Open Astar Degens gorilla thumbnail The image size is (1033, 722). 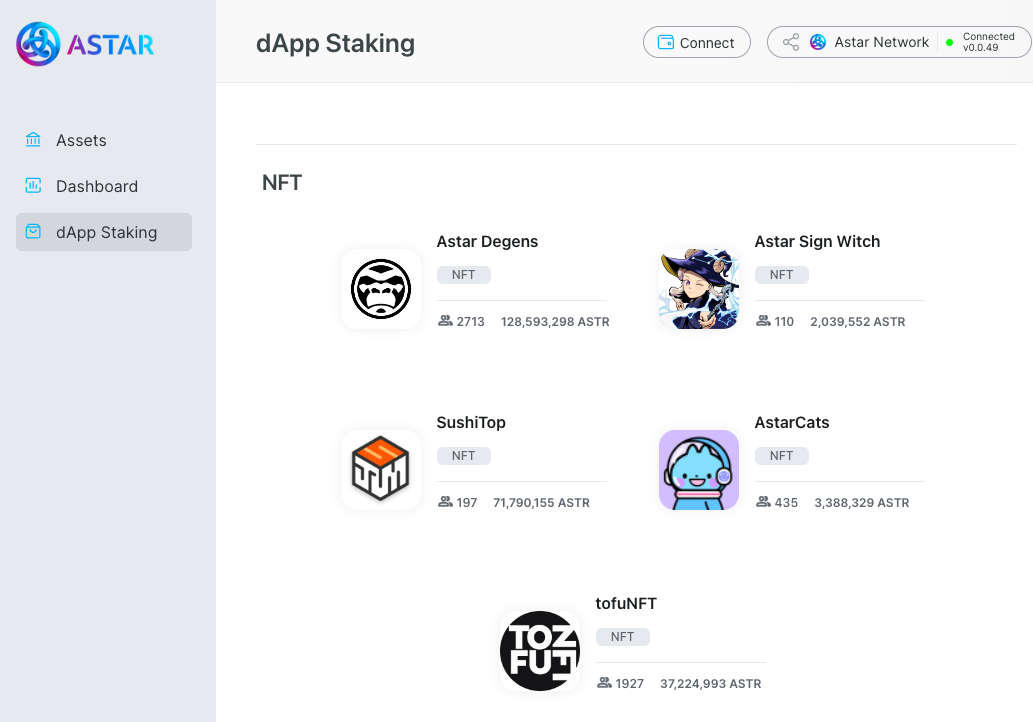pos(381,289)
